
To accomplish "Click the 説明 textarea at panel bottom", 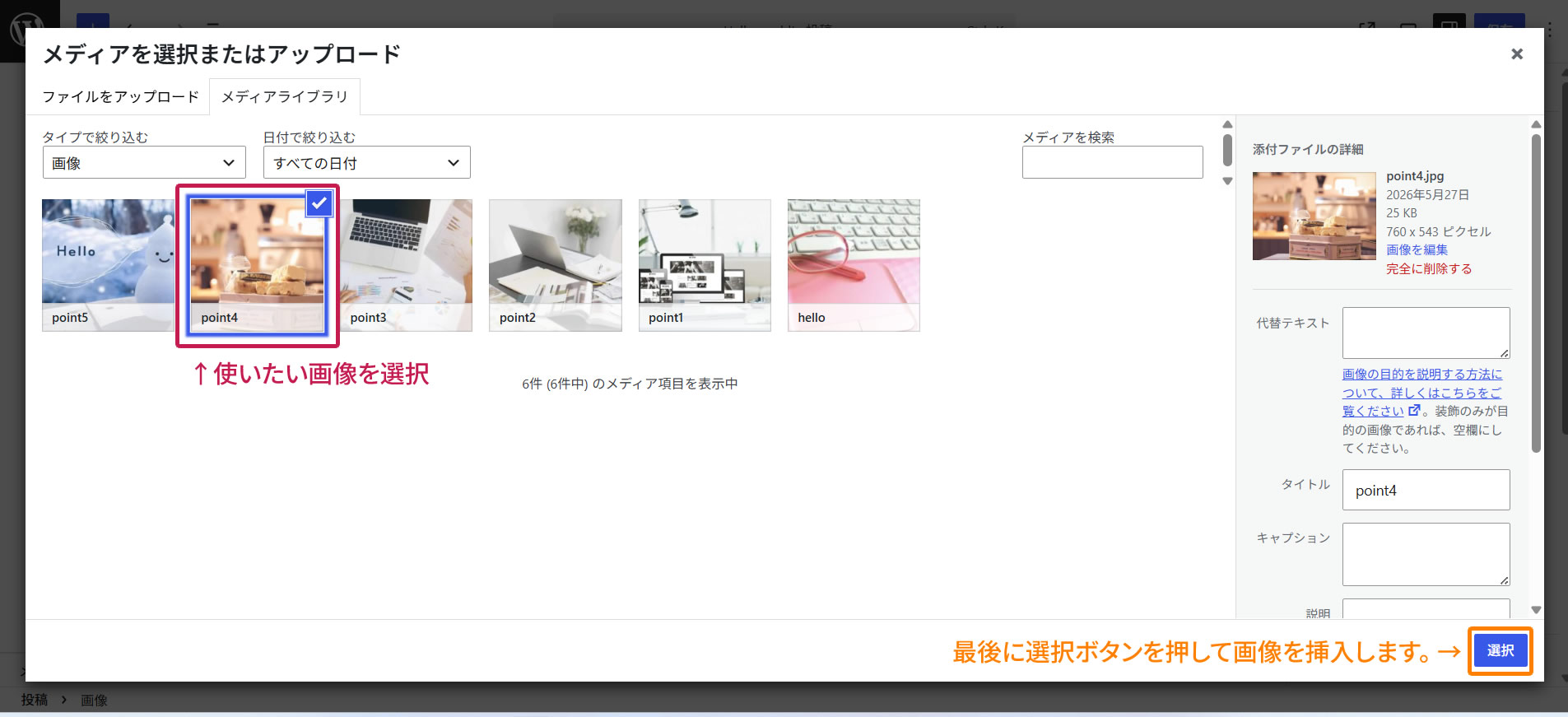I will [1426, 609].
